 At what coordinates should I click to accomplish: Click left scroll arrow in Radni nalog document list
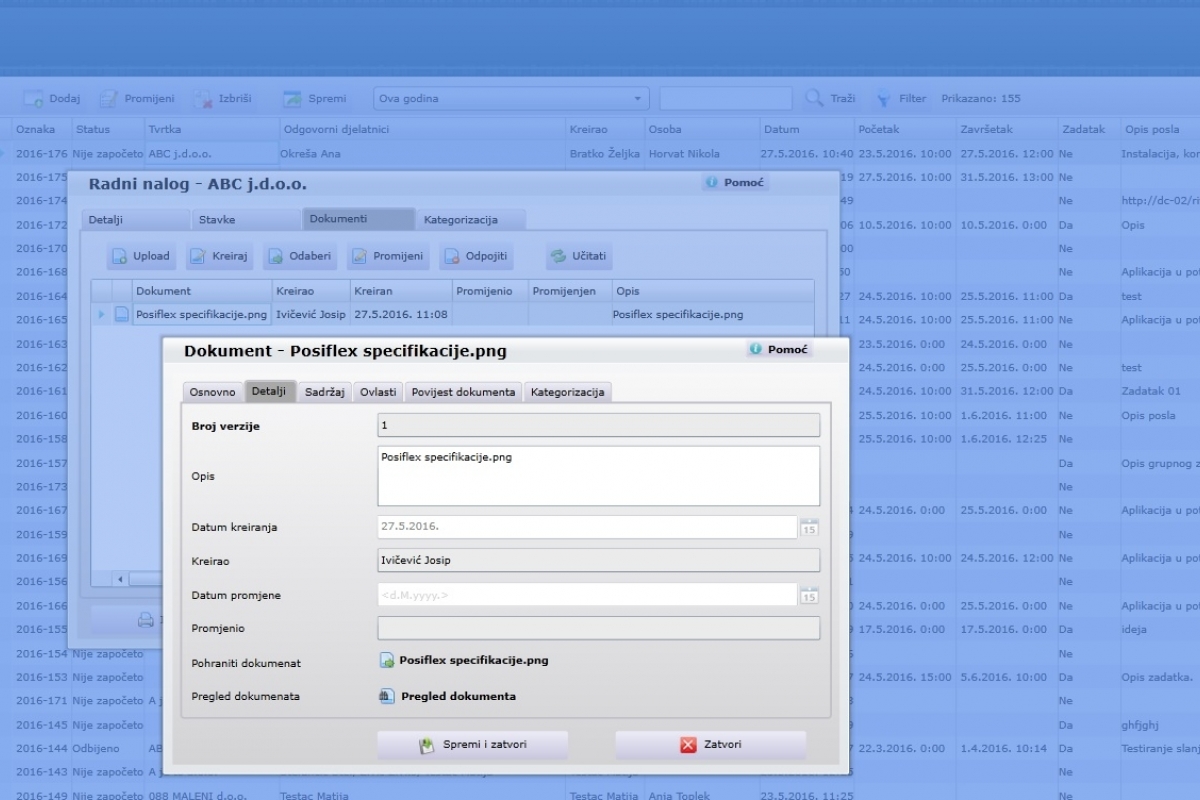(120, 579)
